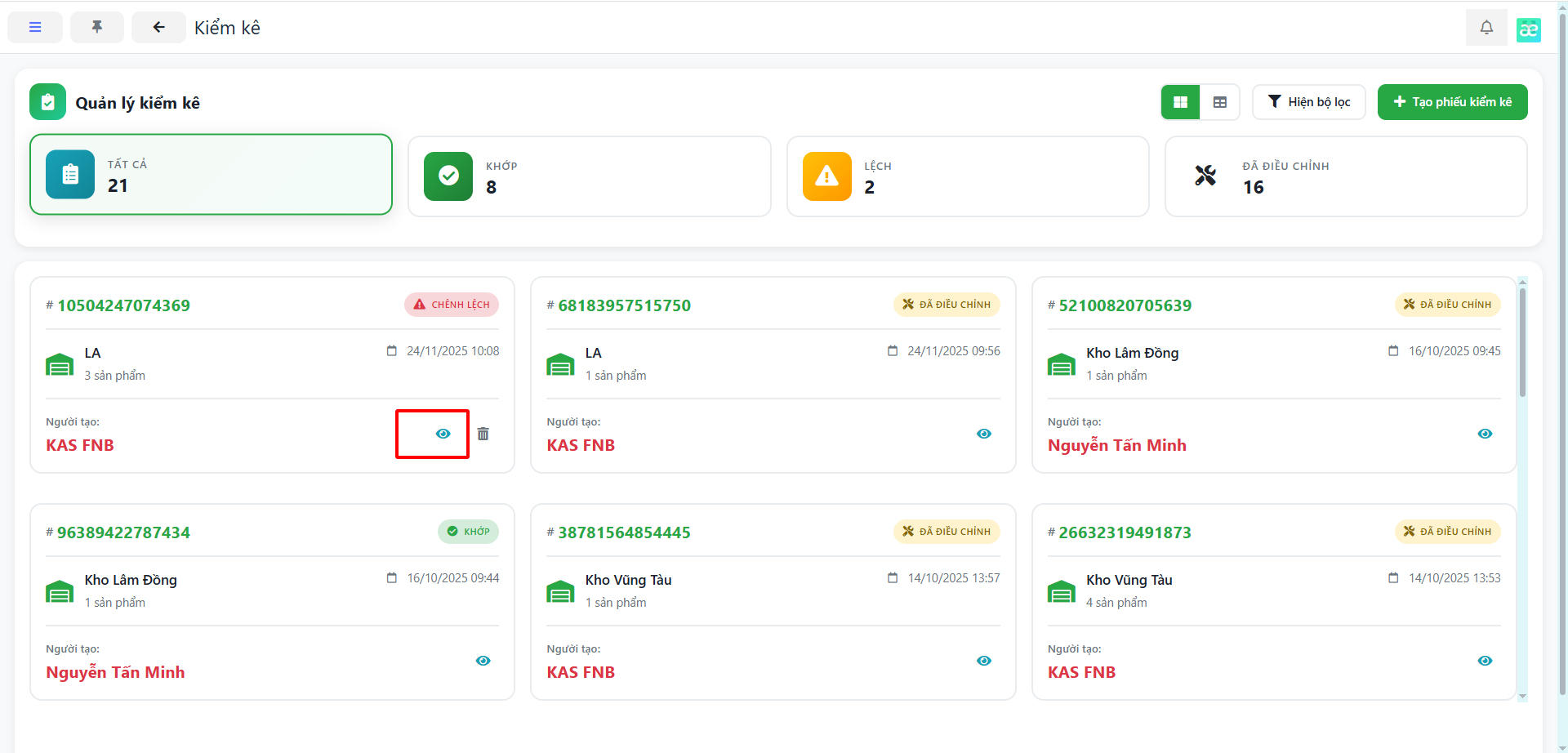Go back using the arrow button
The image size is (1568, 753).
pos(158,27)
